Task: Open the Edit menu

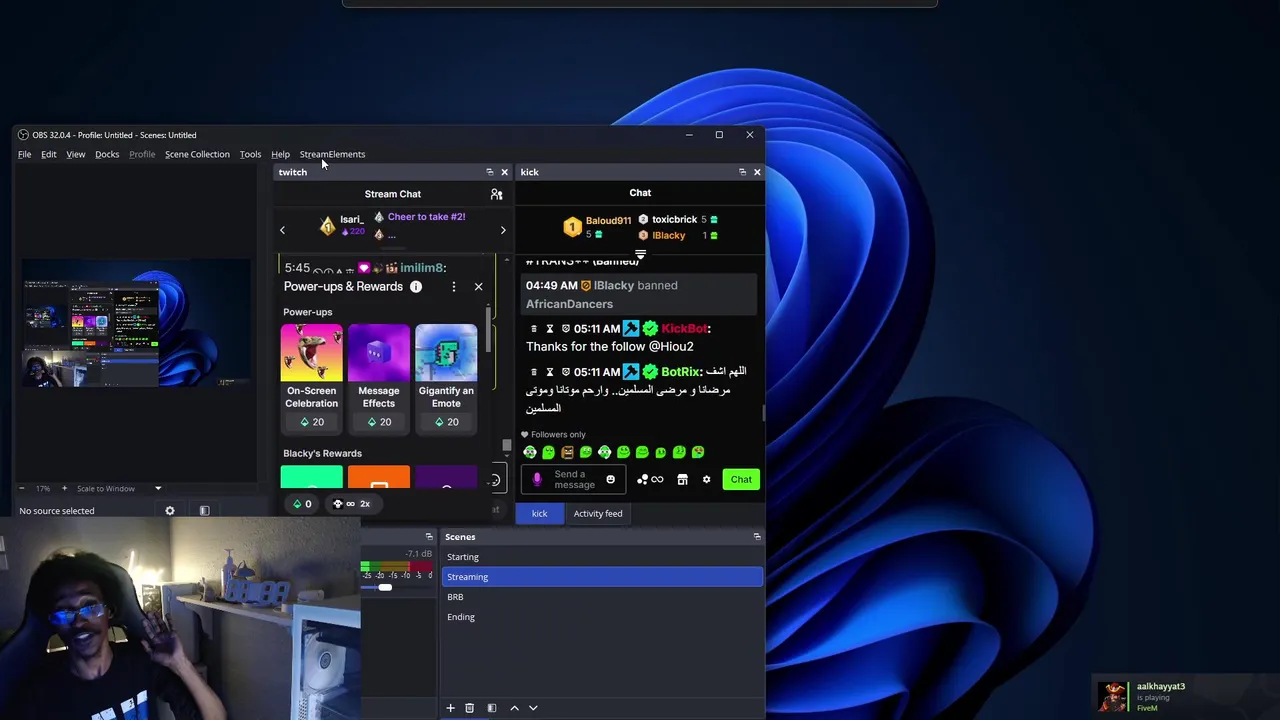Action: [x=48, y=154]
